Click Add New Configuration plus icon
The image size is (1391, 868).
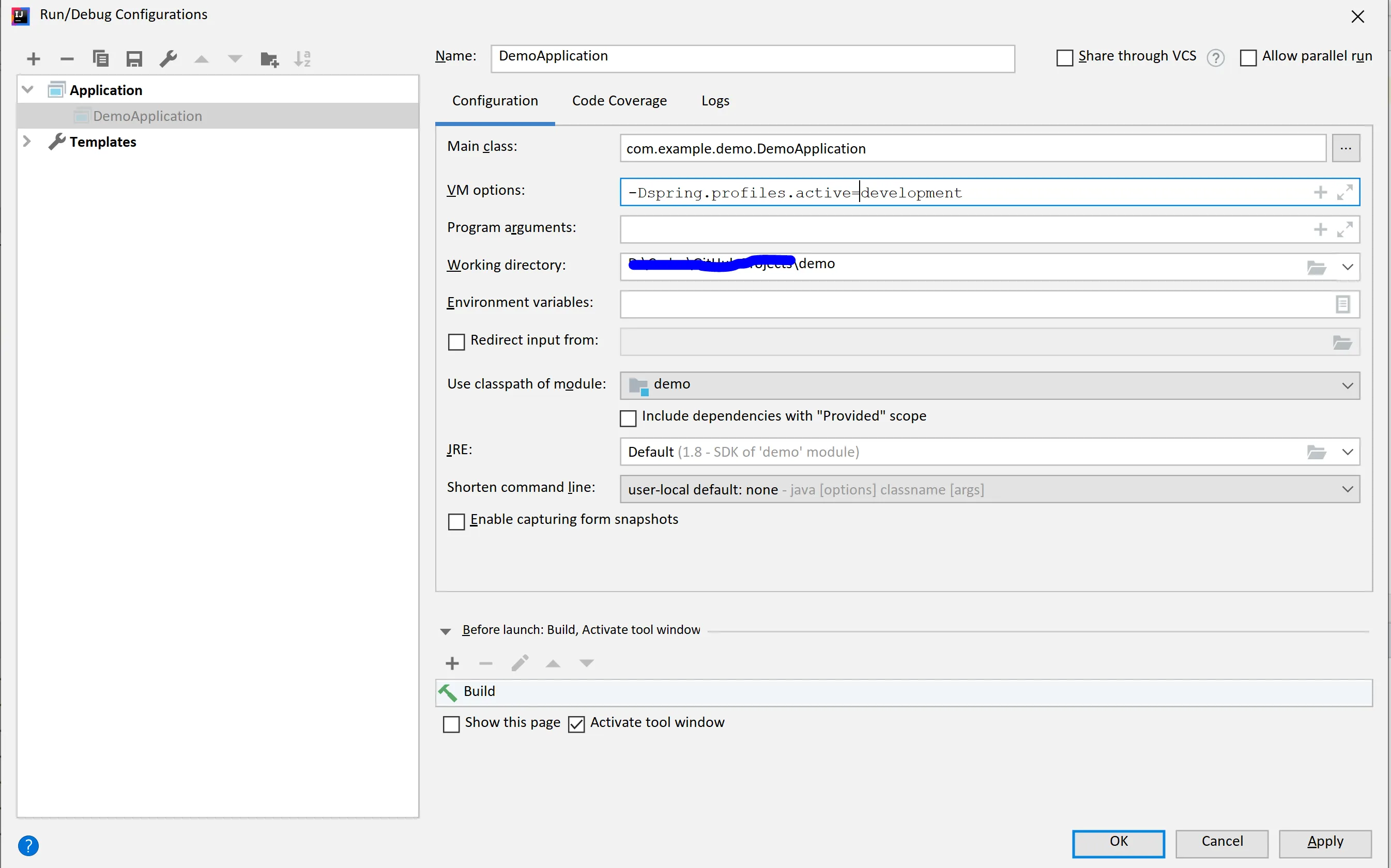[33, 58]
